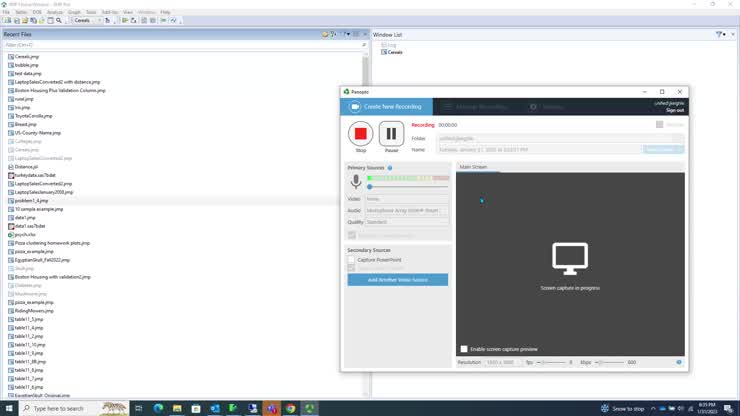Open help icon beside kbps setting
This screenshot has height=416, width=740.
pyautogui.click(x=679, y=362)
